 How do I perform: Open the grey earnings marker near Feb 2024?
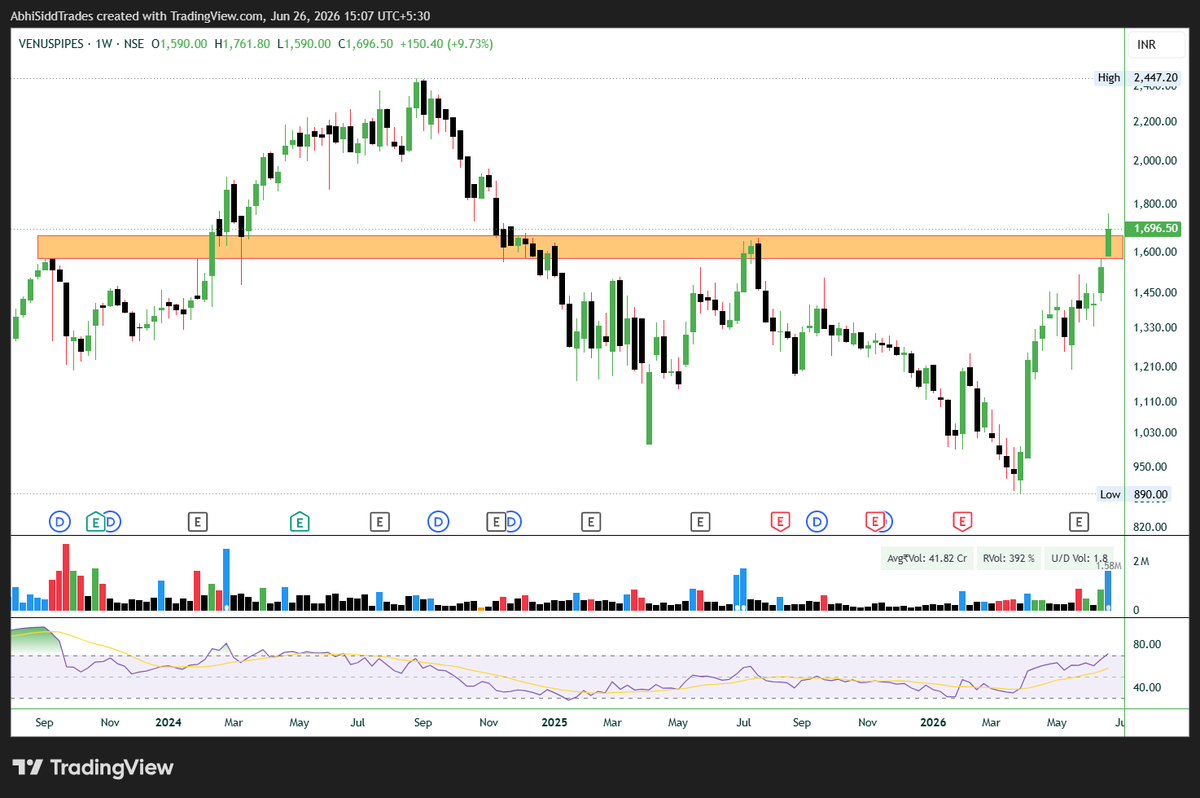click(198, 521)
